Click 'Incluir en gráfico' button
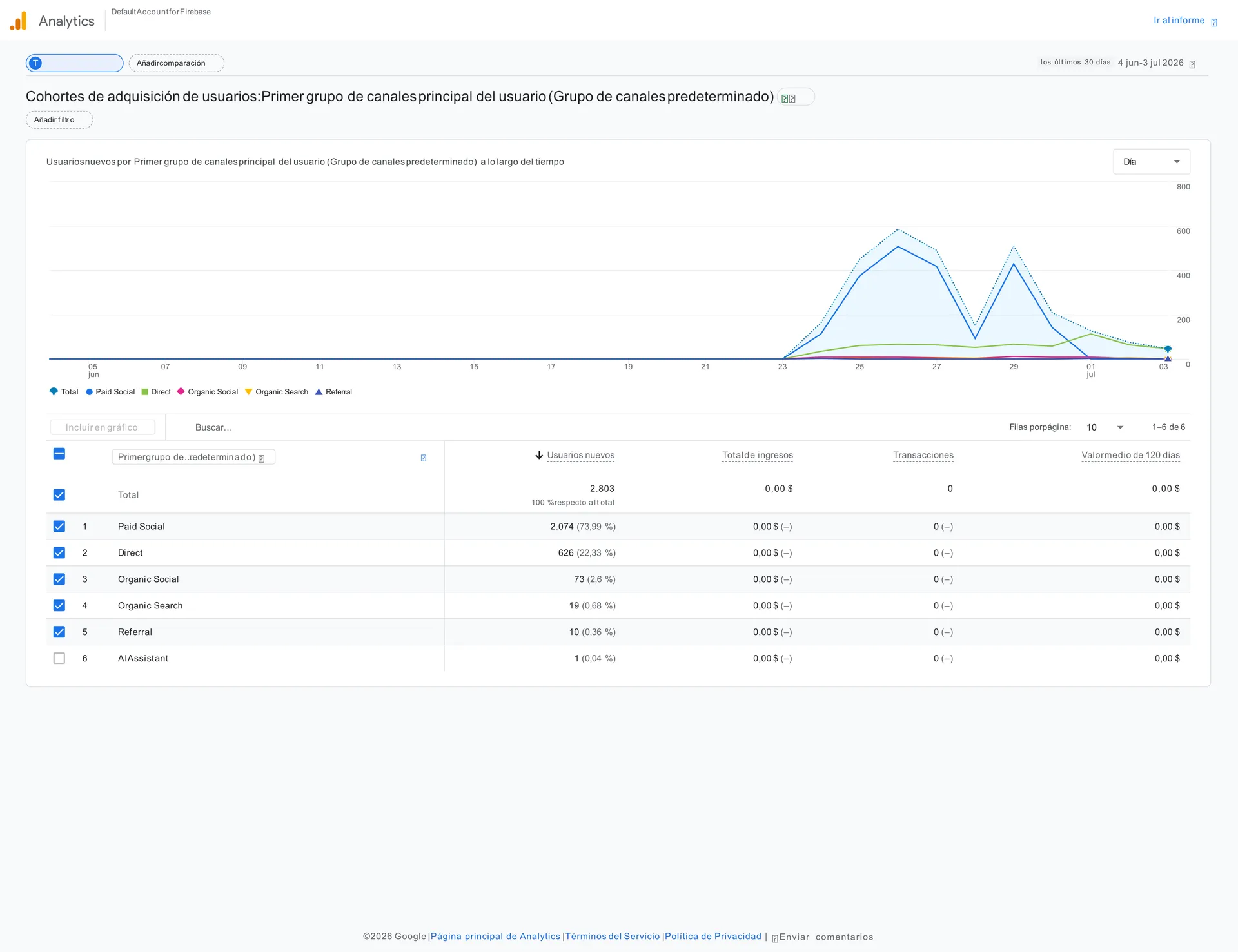 103,427
